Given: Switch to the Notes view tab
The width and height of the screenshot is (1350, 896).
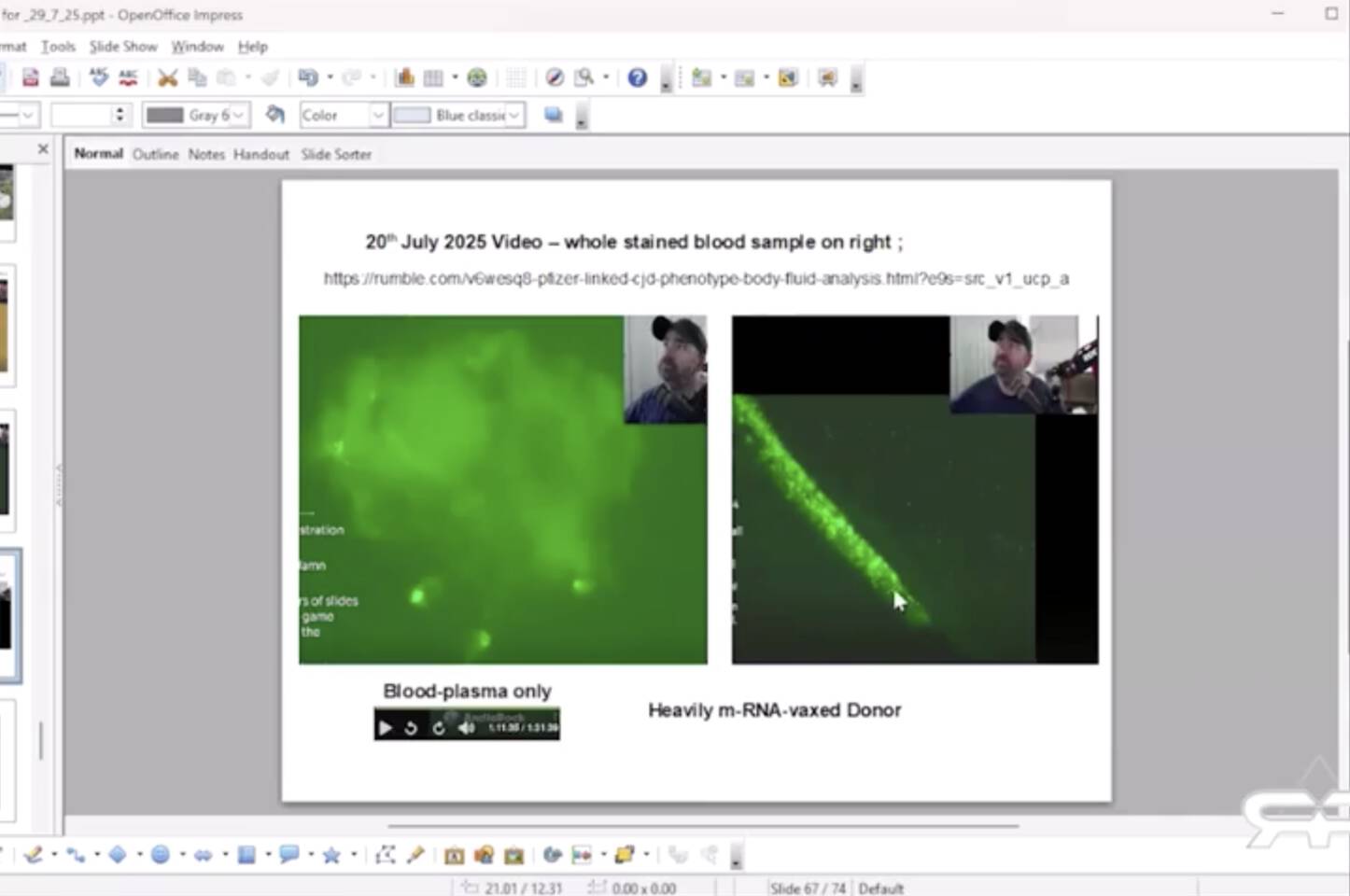Looking at the screenshot, I should click(x=206, y=154).
